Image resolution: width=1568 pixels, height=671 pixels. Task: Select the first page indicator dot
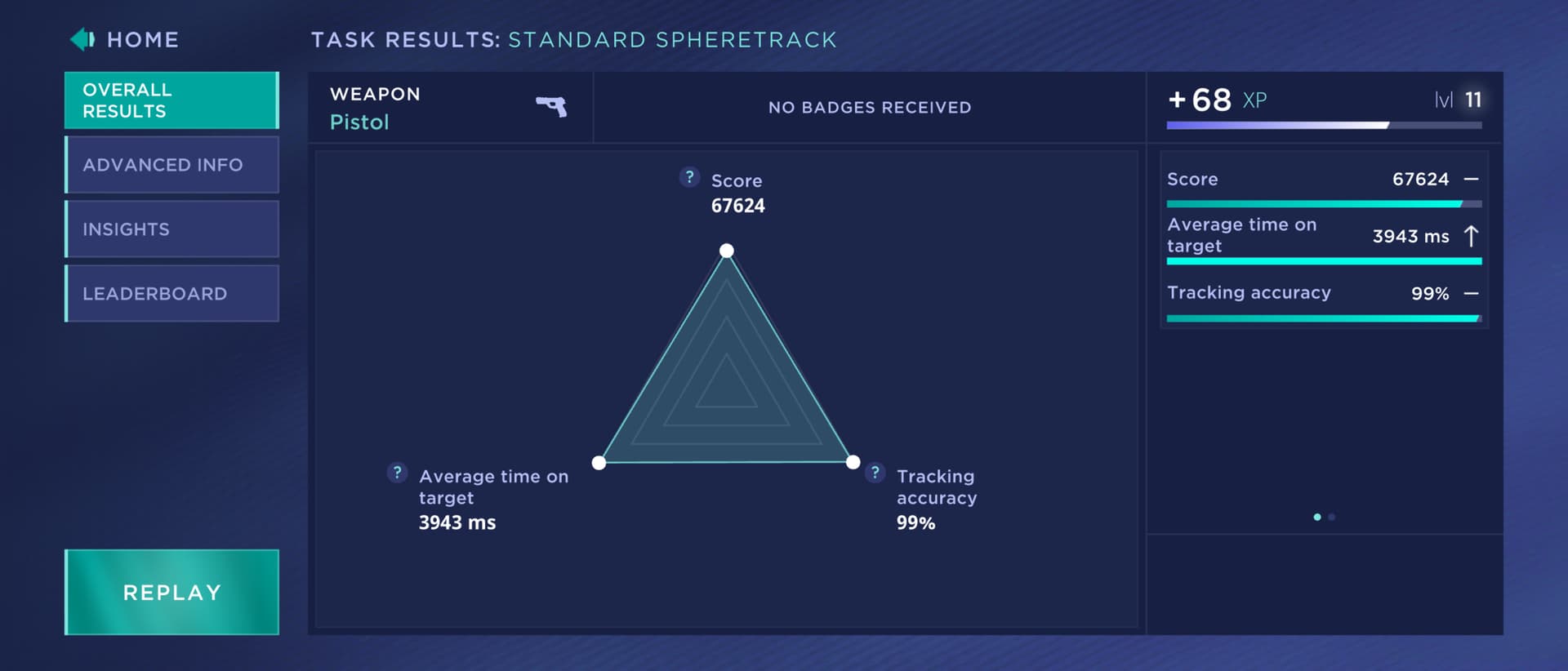click(x=1317, y=517)
